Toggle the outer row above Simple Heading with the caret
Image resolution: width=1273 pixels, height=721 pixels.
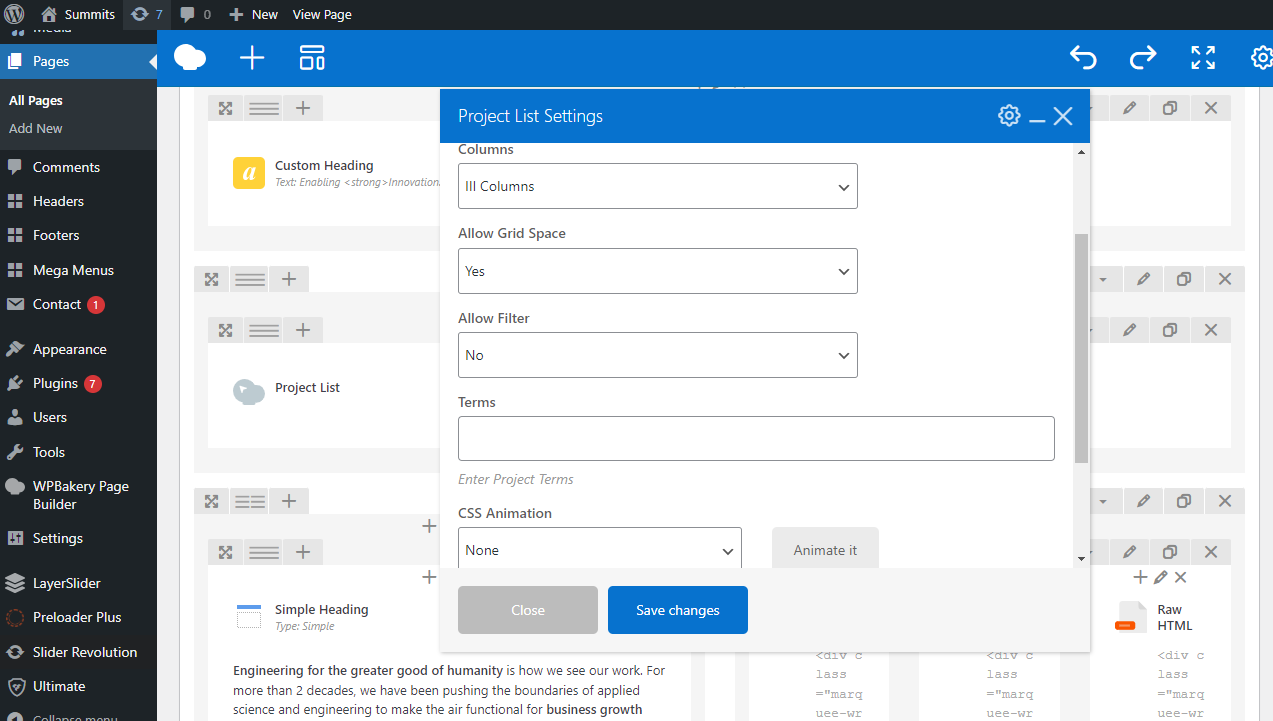[1103, 501]
